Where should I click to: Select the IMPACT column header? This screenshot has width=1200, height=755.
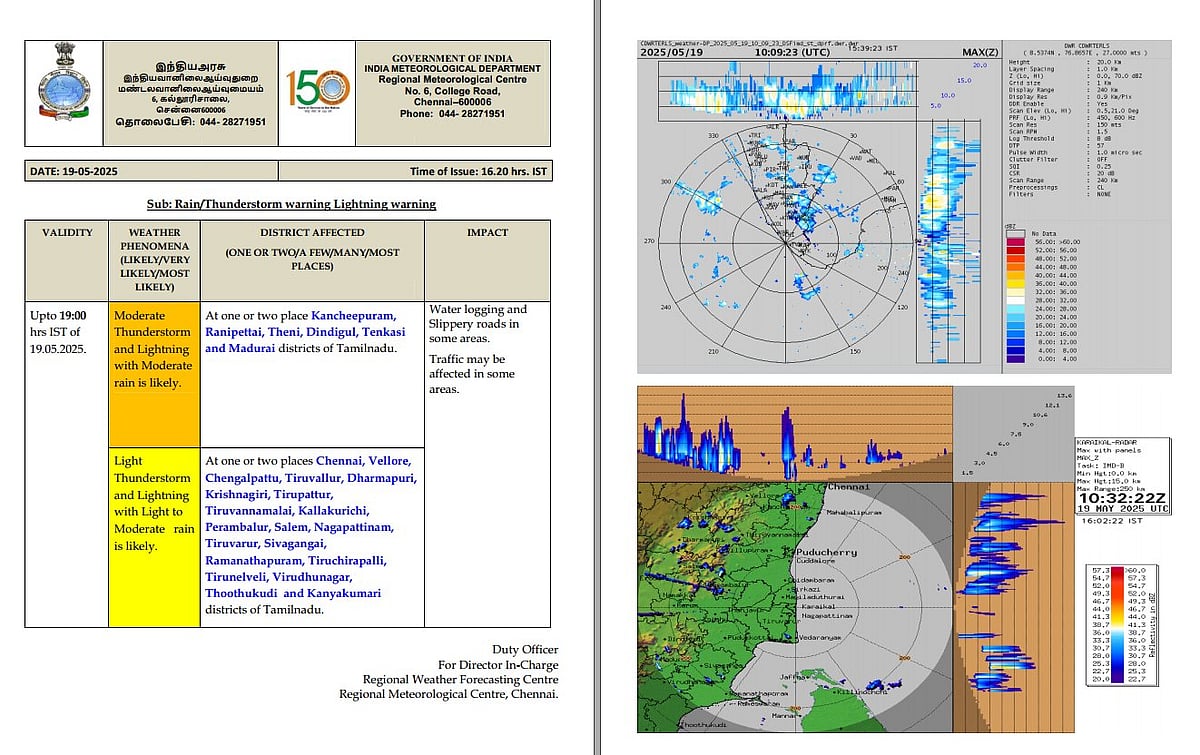(487, 233)
